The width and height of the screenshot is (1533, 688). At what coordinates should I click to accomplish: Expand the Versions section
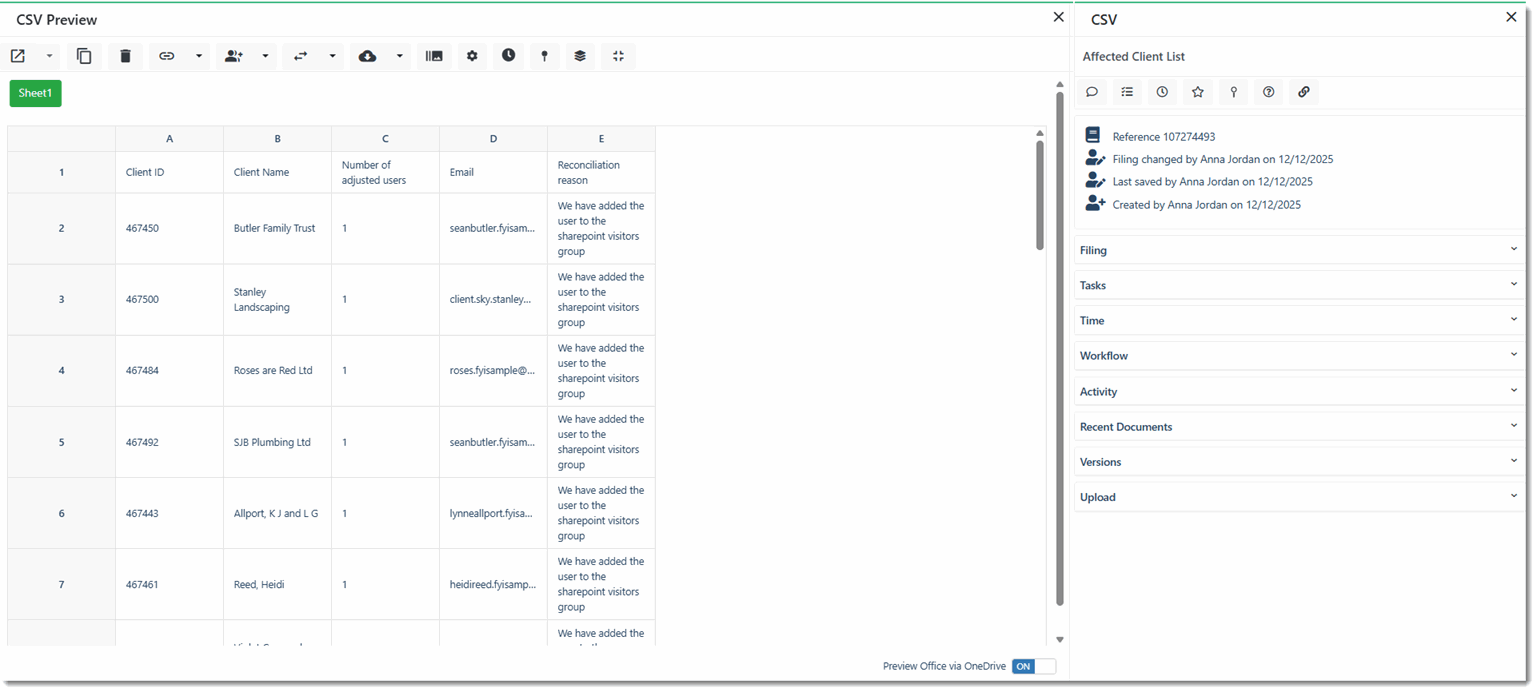pyautogui.click(x=1299, y=461)
